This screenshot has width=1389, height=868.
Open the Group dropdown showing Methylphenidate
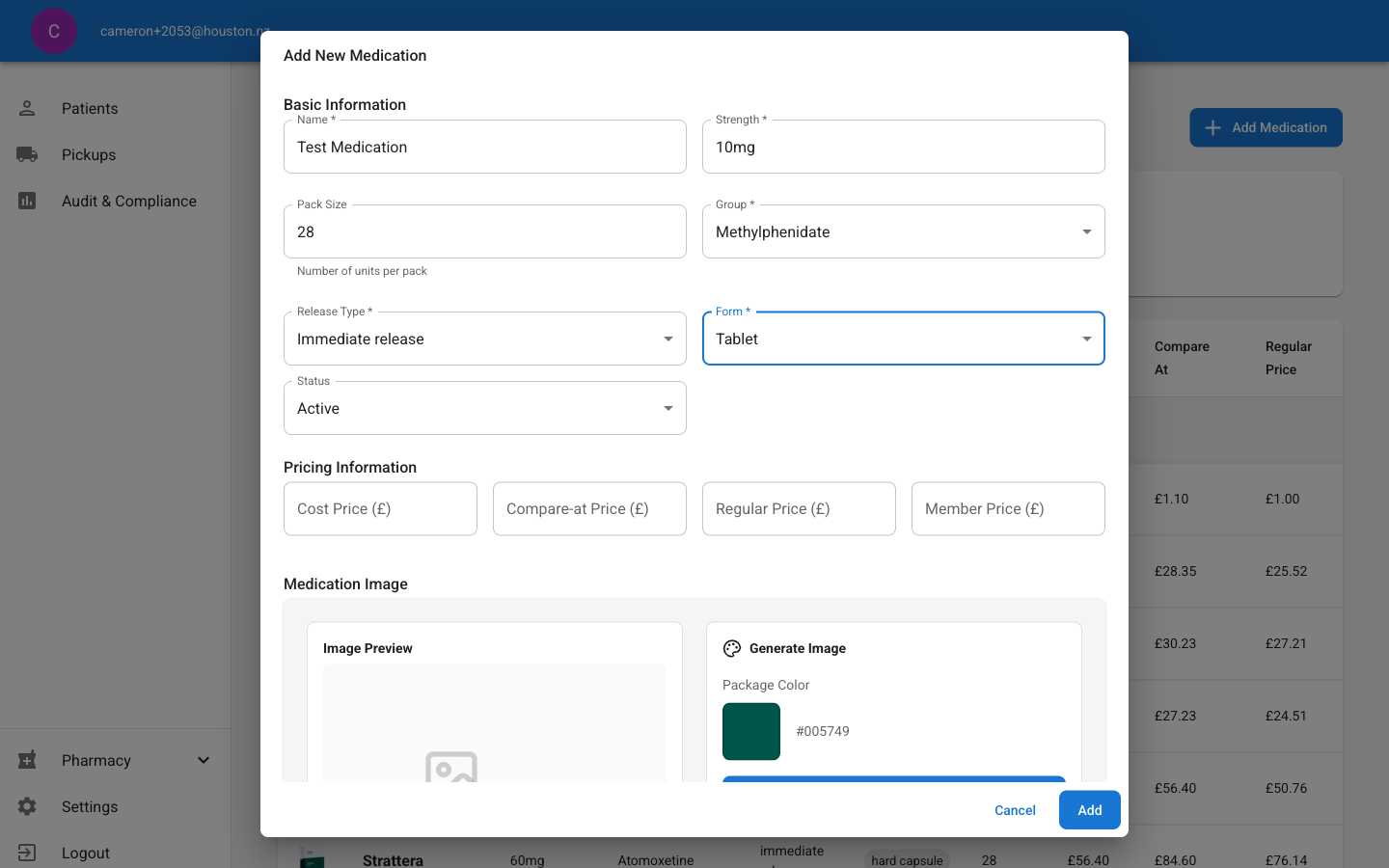[904, 231]
